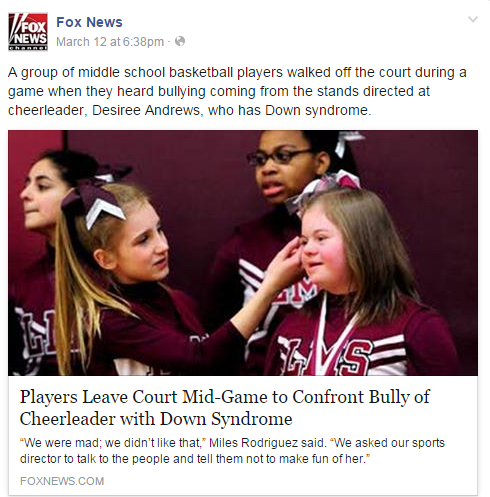Open the Fox News page name link

click(x=89, y=22)
